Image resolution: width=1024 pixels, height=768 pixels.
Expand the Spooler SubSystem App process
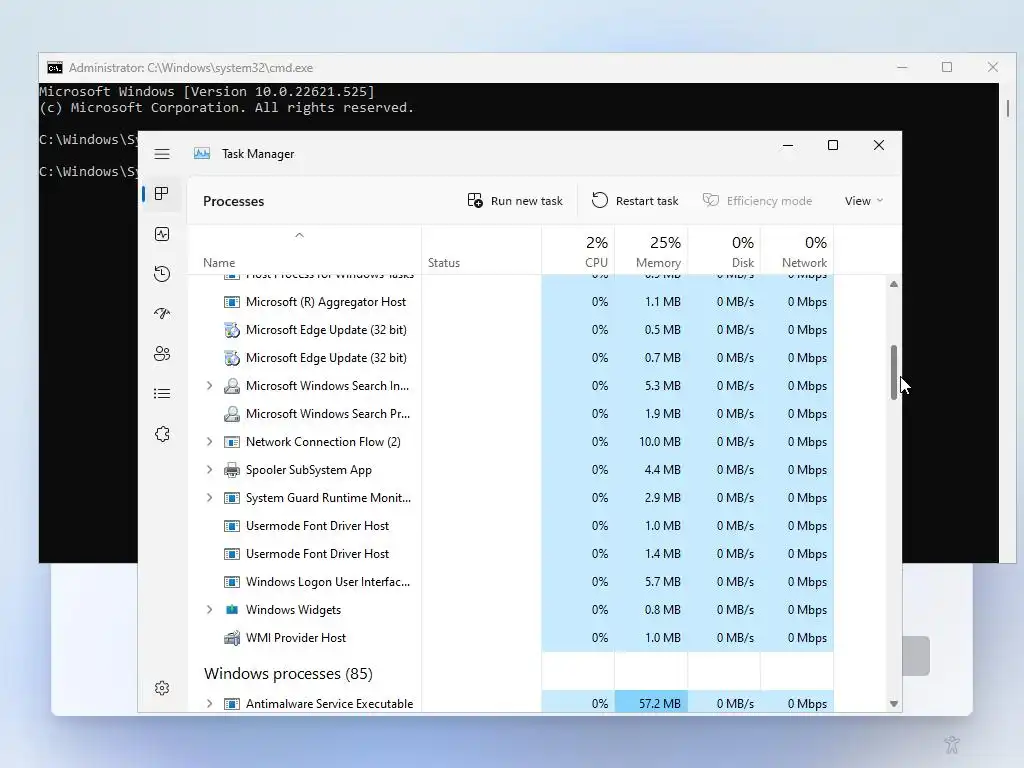pos(209,470)
